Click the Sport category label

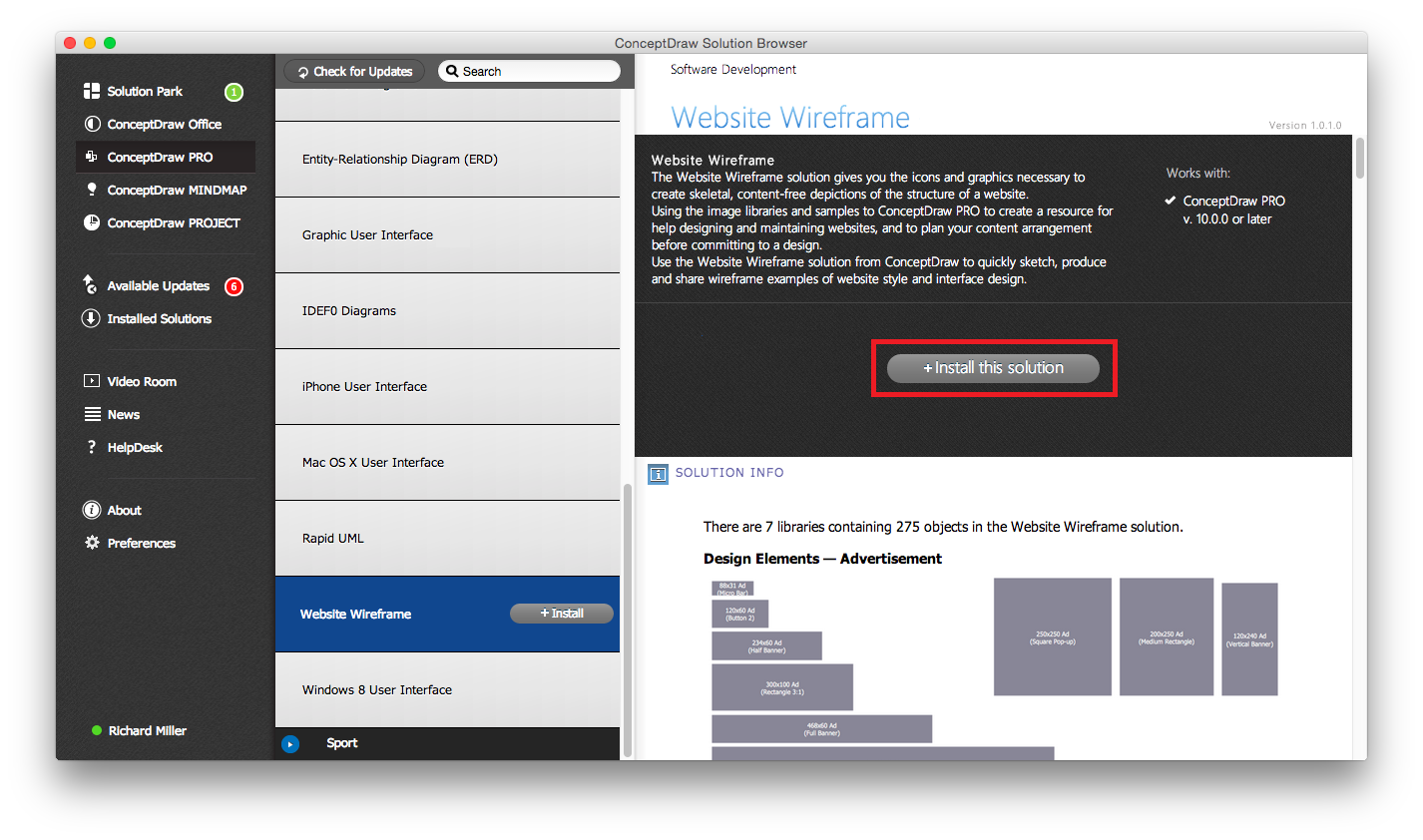(x=341, y=743)
